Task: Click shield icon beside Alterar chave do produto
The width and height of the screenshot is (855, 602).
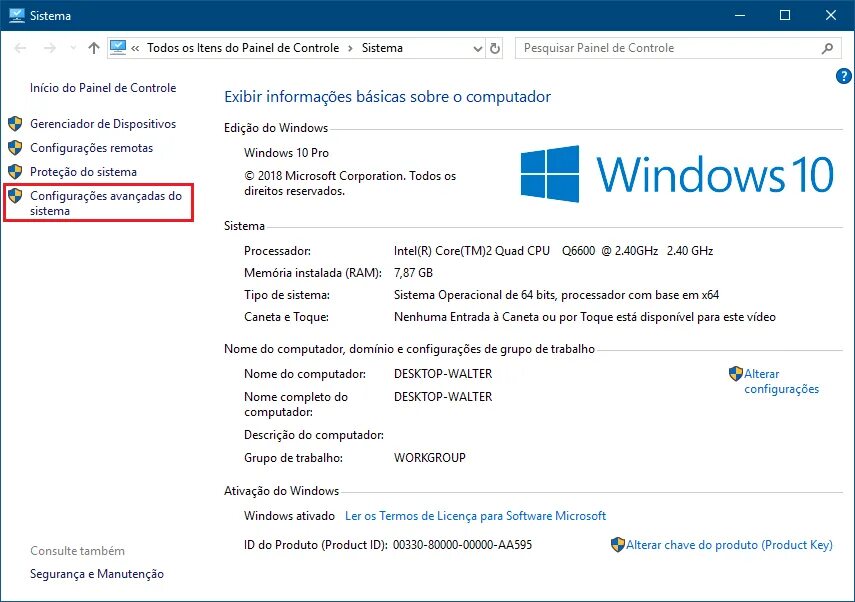Action: (x=617, y=544)
